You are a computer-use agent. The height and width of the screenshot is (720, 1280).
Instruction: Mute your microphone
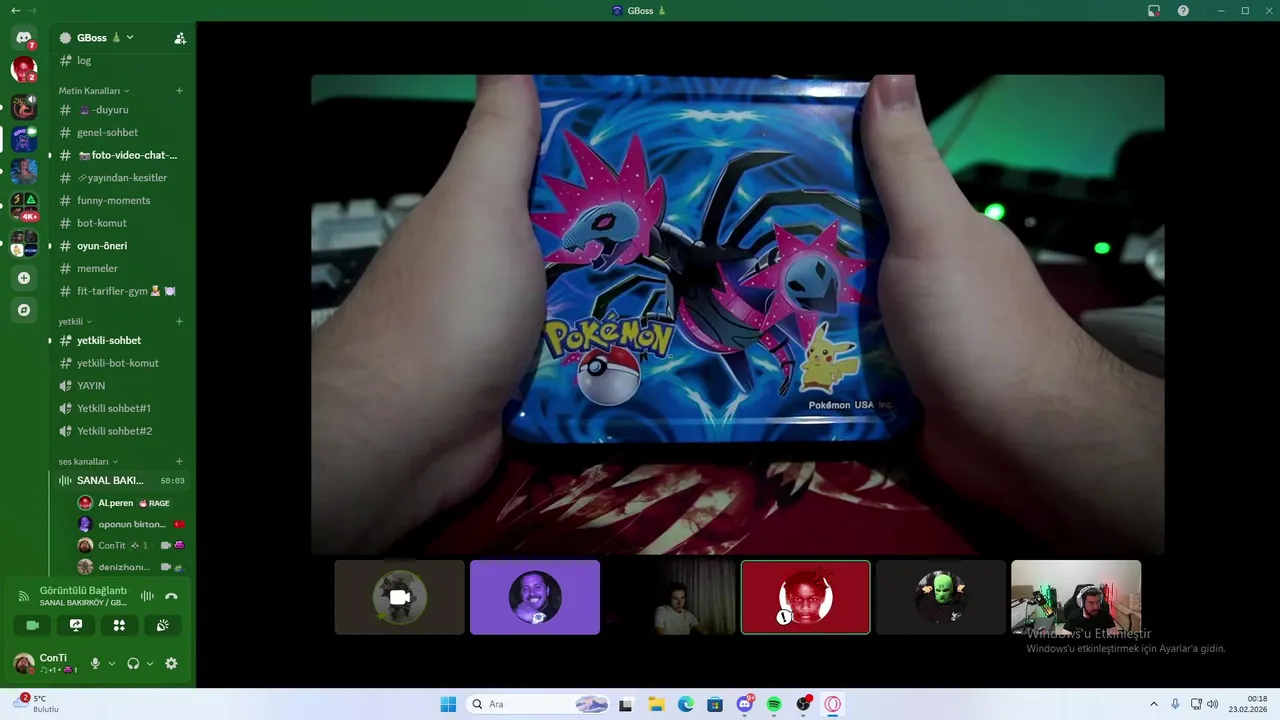[96, 663]
